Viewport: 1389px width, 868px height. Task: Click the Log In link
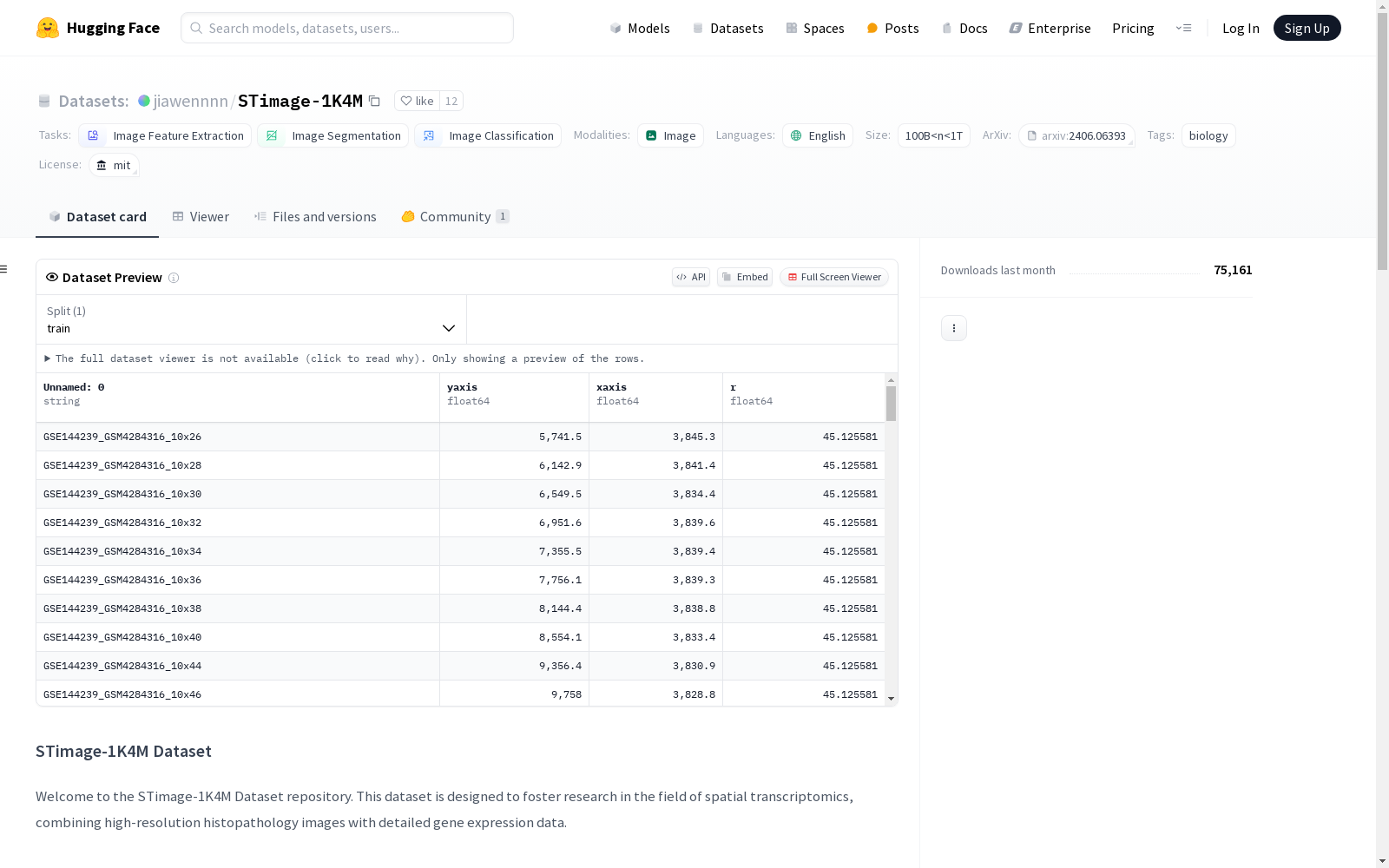click(x=1241, y=28)
